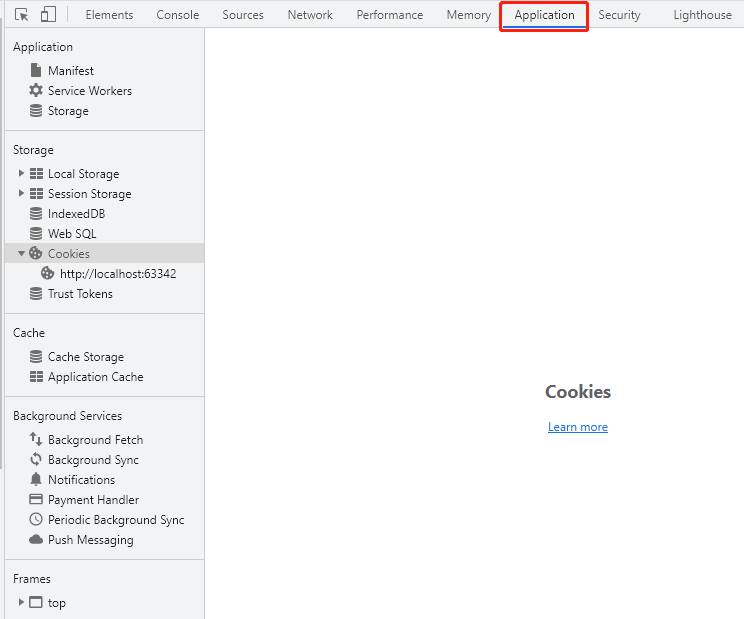744x619 pixels.
Task: Follow the Learn more link
Action: (x=578, y=427)
